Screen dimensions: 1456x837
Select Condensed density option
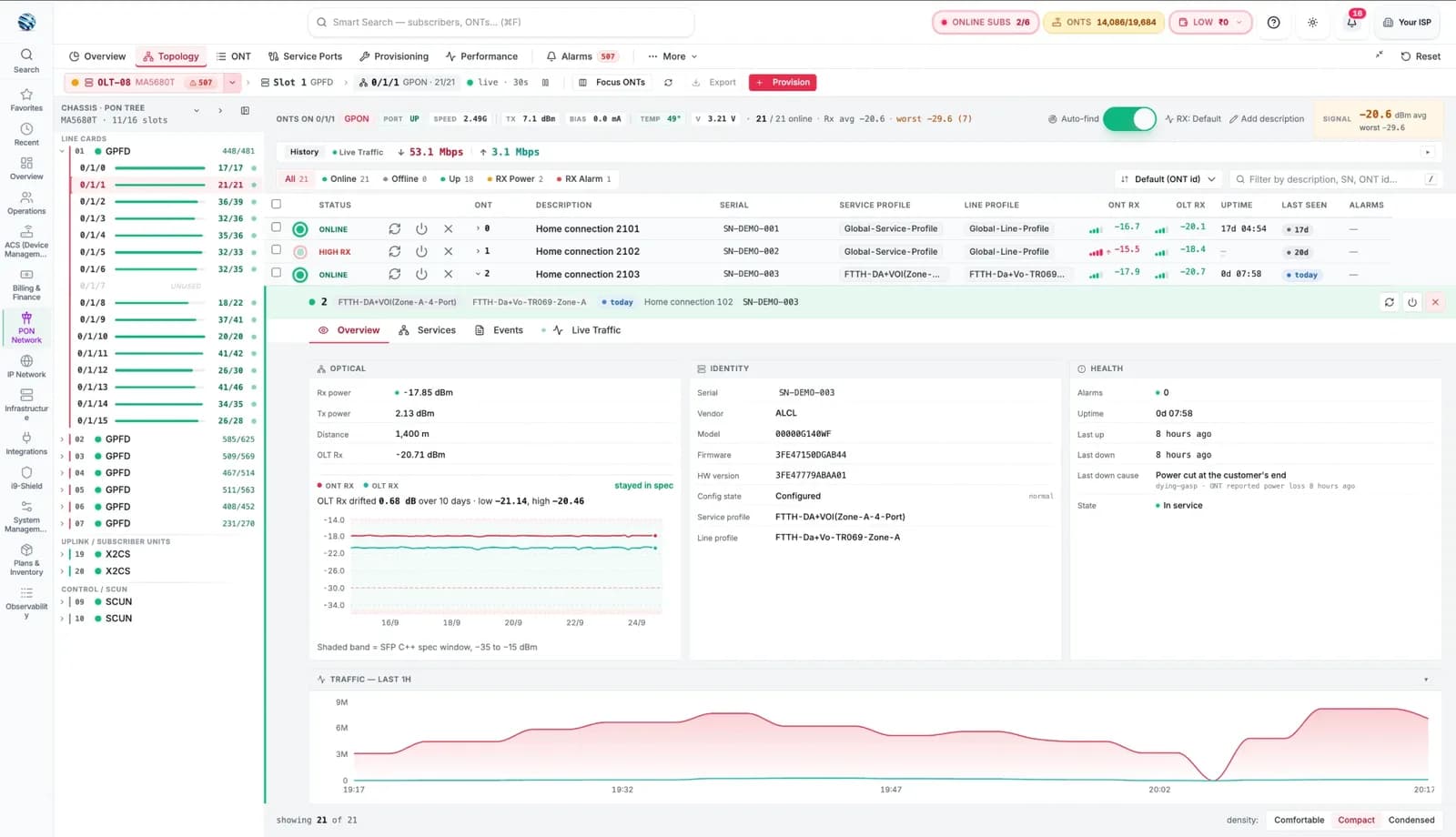coord(1411,820)
